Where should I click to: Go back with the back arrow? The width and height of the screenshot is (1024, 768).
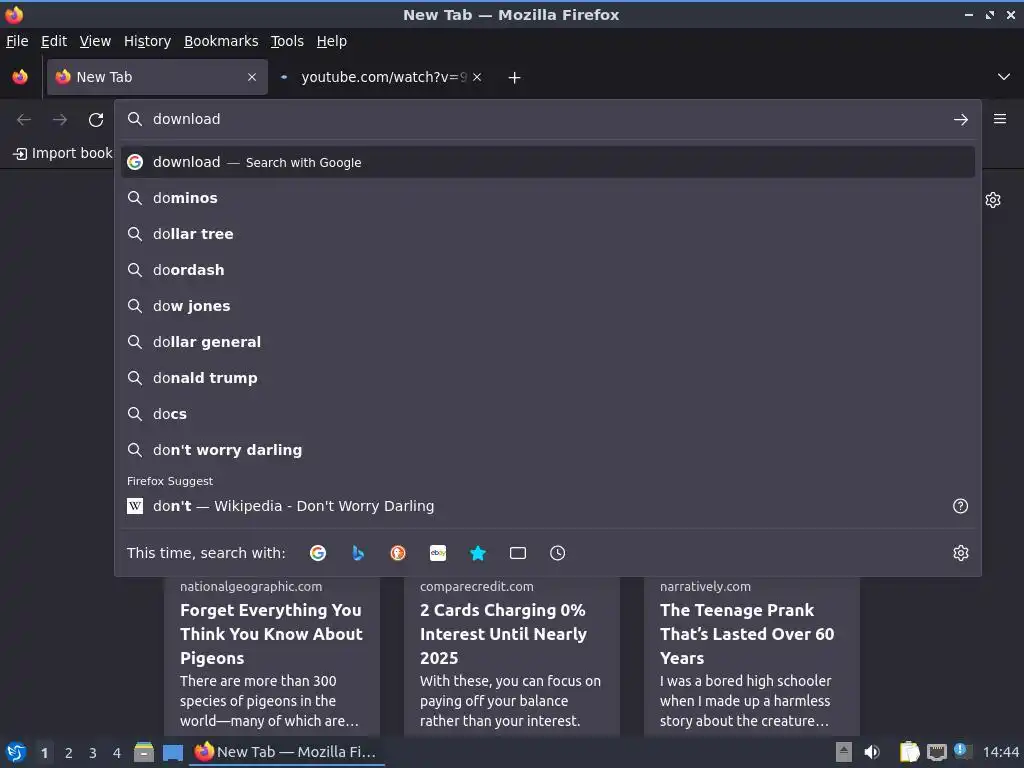pyautogui.click(x=24, y=120)
